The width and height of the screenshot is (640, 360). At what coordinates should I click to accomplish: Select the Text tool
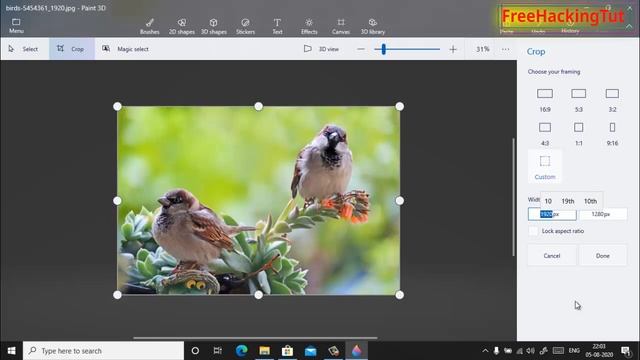(x=277, y=26)
